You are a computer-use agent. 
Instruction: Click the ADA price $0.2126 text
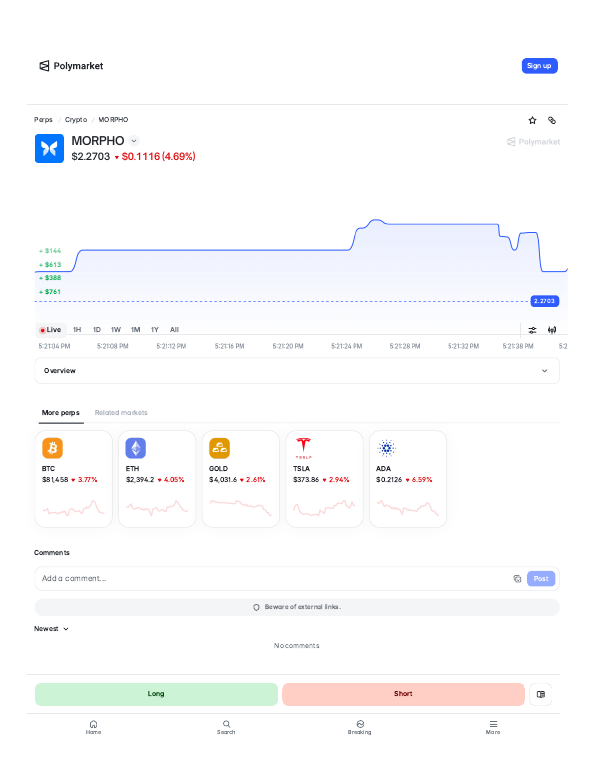pos(389,480)
